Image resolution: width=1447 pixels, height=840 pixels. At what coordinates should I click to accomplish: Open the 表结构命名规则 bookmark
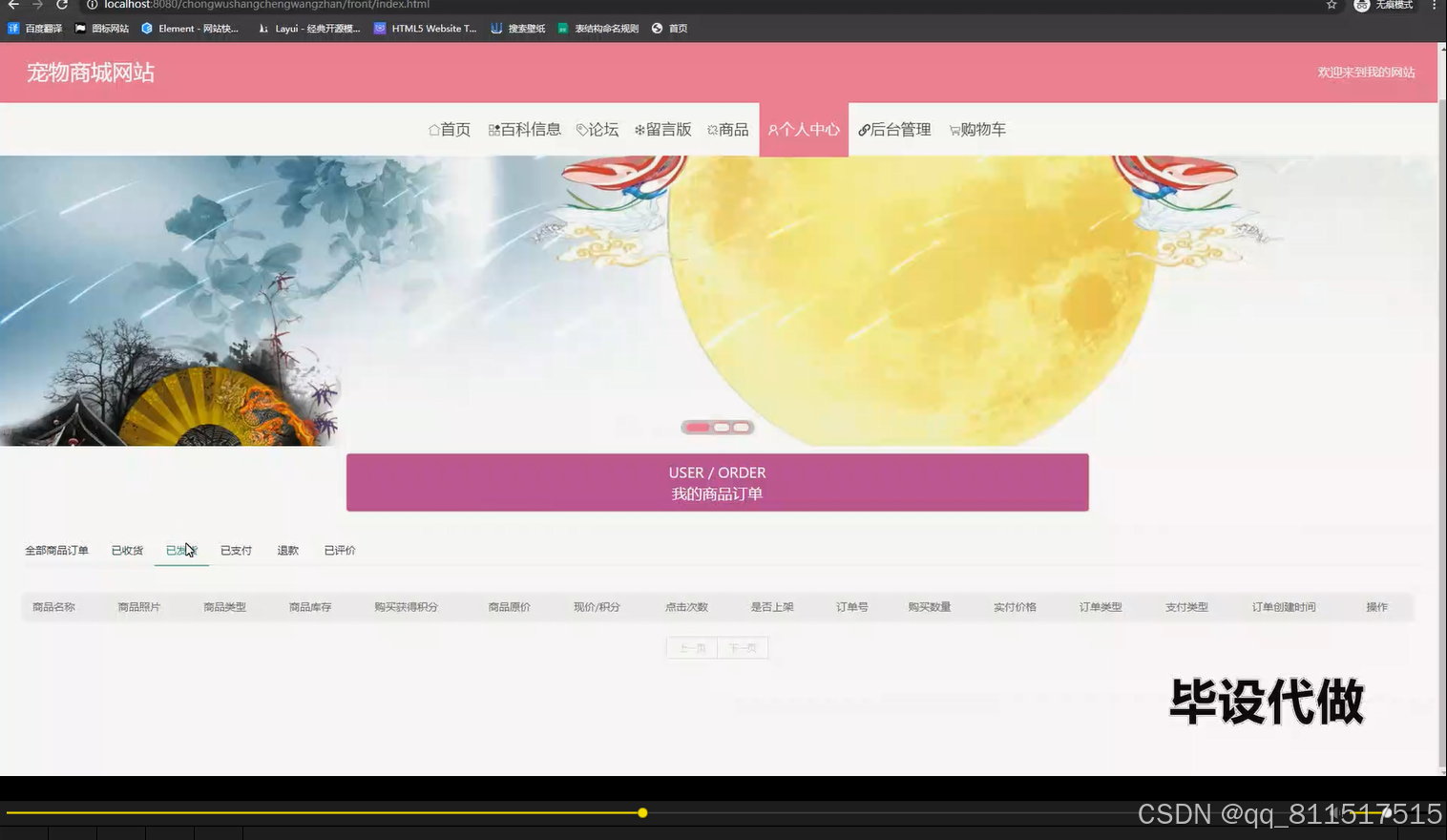click(598, 29)
